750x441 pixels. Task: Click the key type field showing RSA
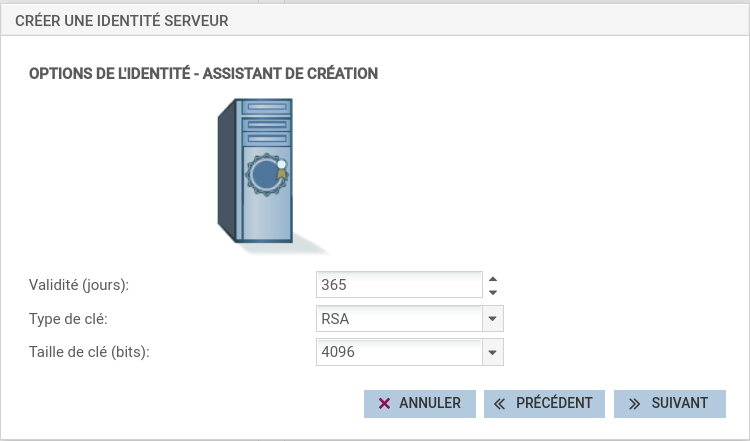(x=398, y=319)
